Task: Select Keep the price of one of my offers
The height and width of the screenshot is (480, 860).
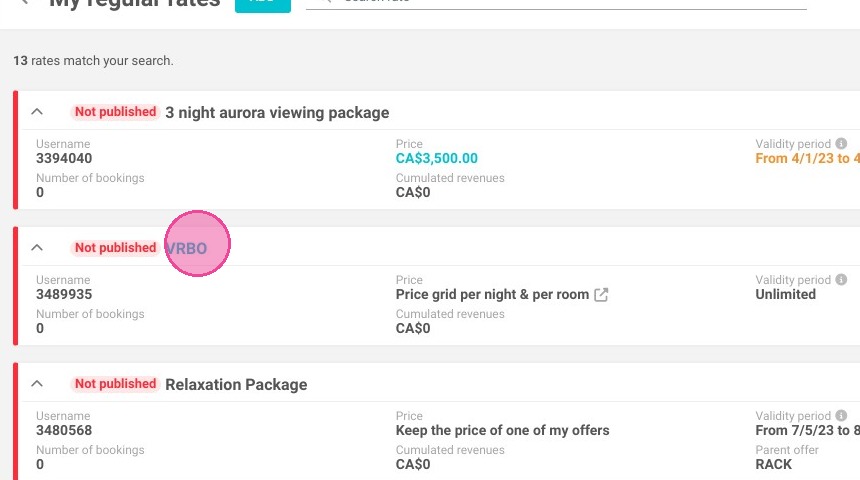Action: (x=502, y=431)
